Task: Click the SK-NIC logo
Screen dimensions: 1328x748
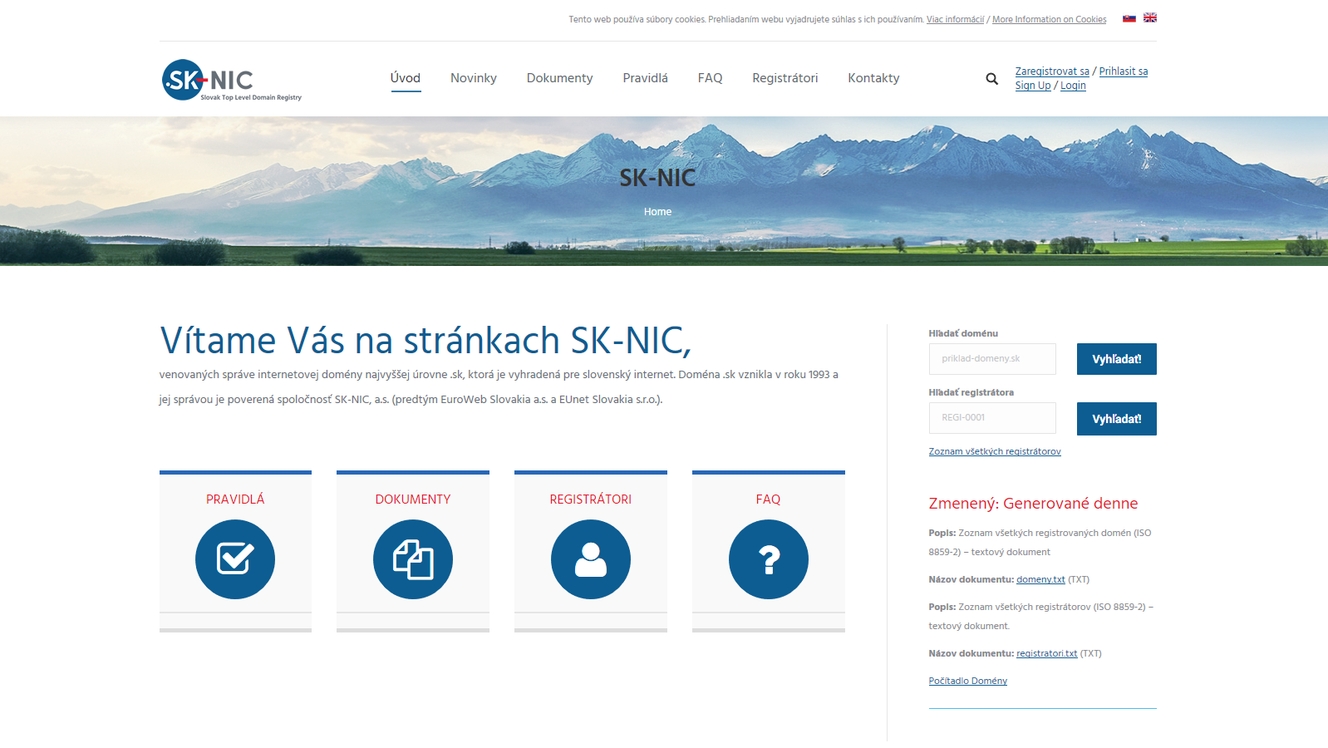Action: 232,80
